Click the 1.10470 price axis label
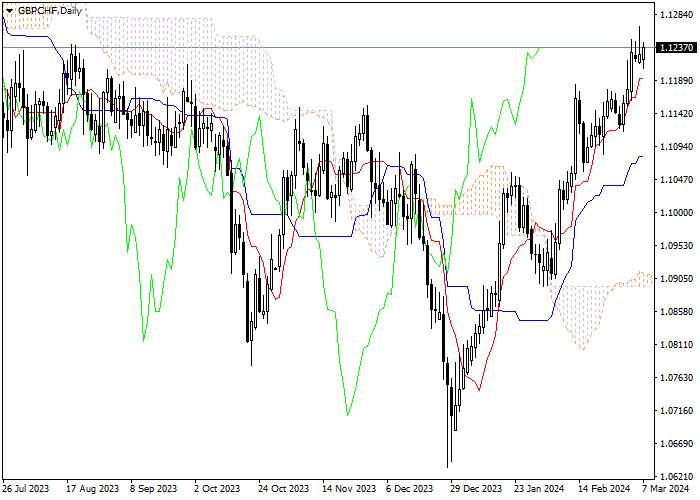Screen dimensions: 700x500 (x=677, y=180)
